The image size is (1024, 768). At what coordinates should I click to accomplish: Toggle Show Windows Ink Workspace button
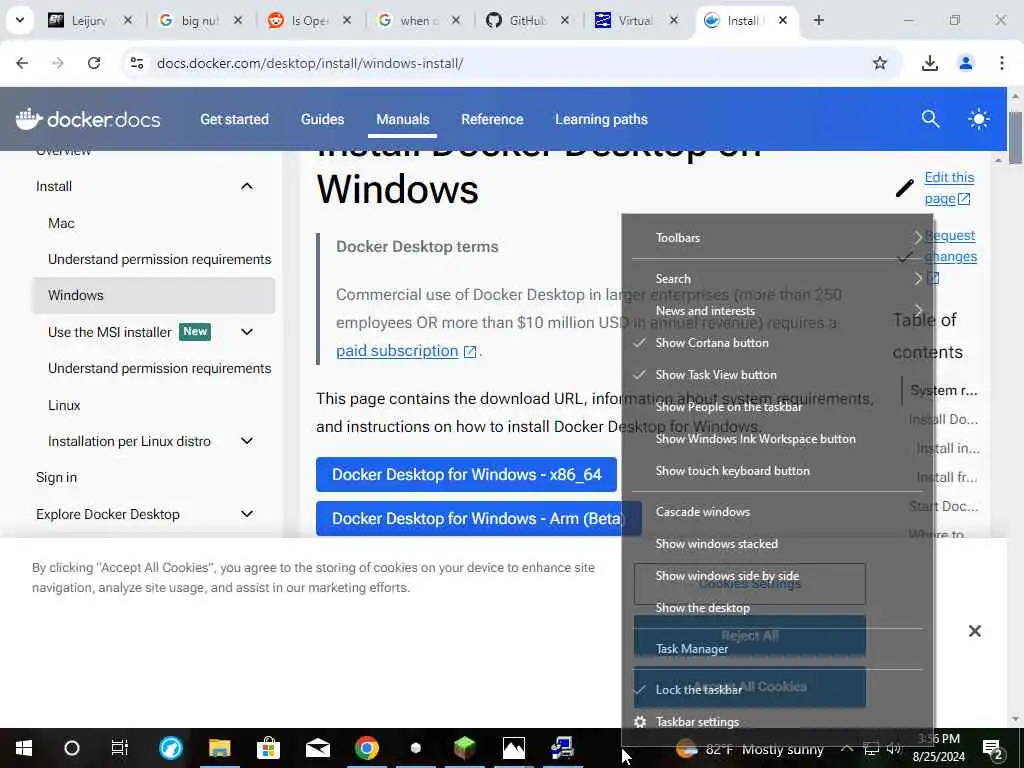pyautogui.click(x=777, y=439)
